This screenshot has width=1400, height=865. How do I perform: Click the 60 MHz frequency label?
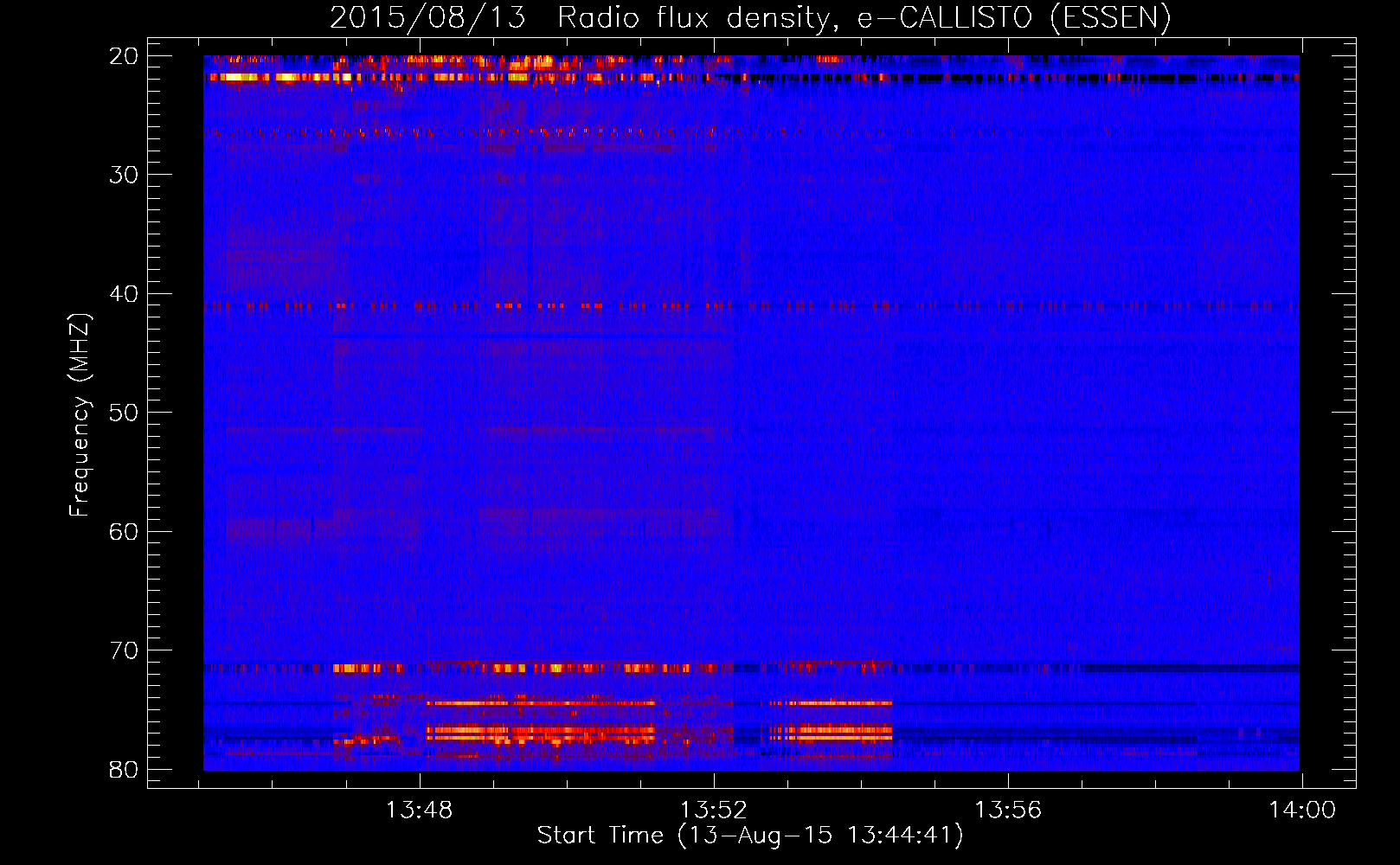pyautogui.click(x=124, y=532)
